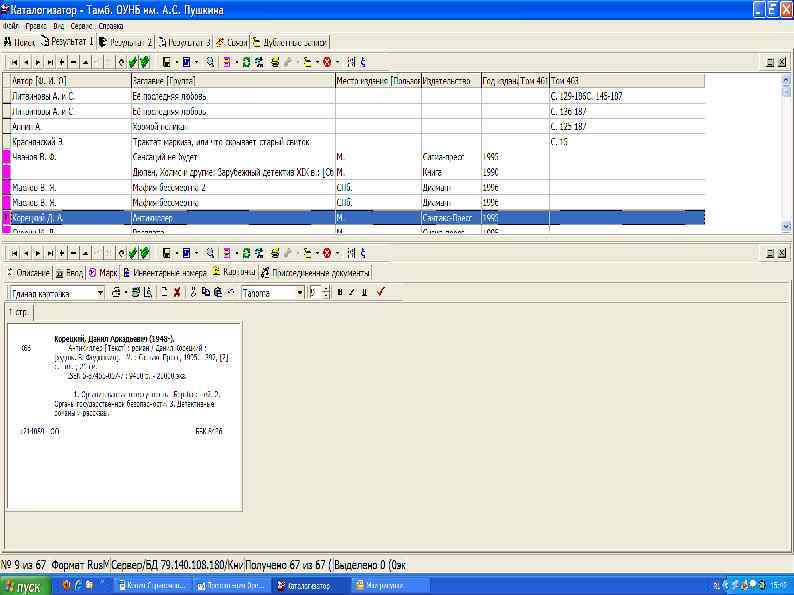Open the dropdown arrow beside the card printer icon
The image size is (794, 595).
126,292
